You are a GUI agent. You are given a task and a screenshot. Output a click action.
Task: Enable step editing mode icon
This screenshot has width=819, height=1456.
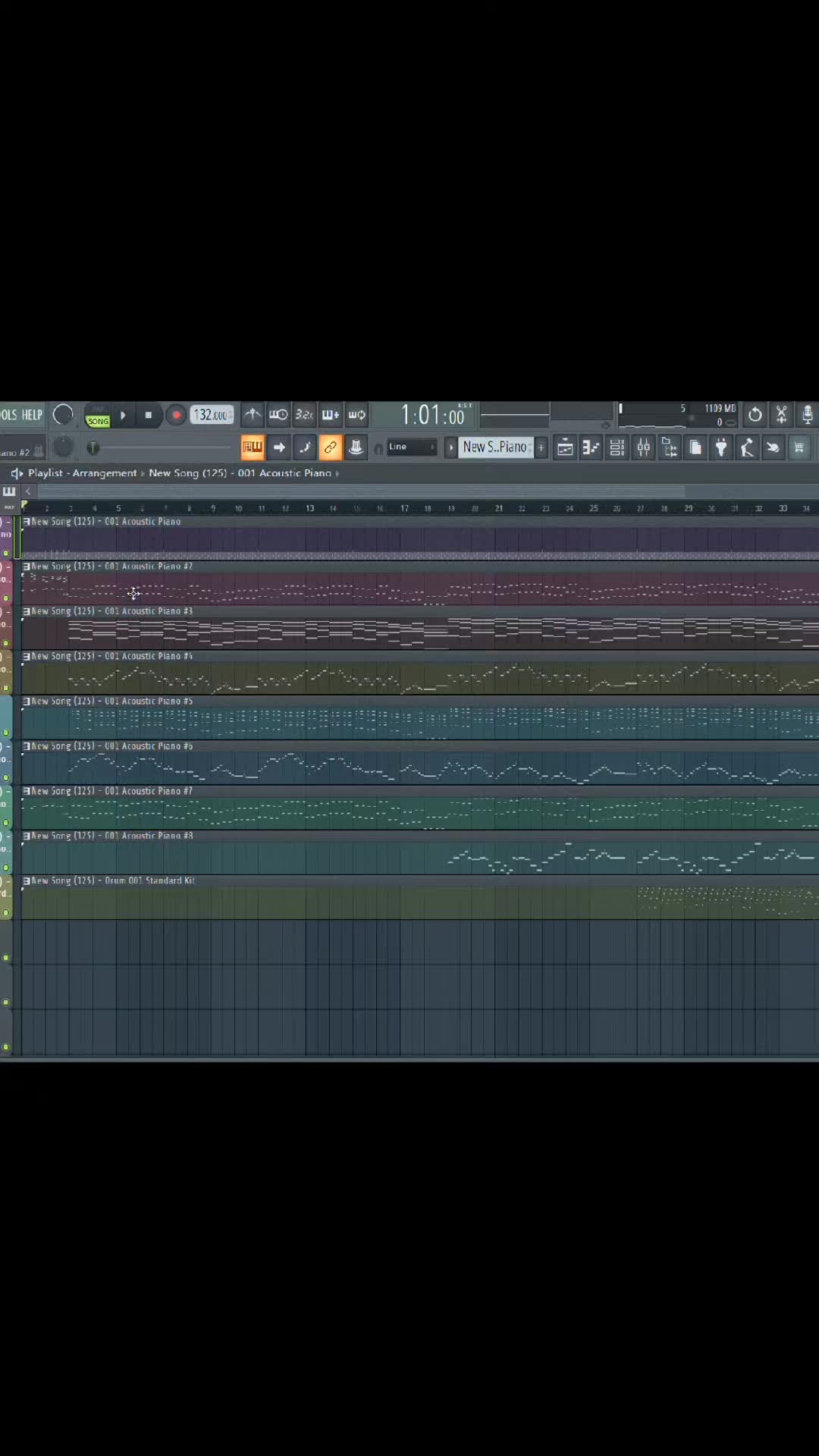(305, 447)
